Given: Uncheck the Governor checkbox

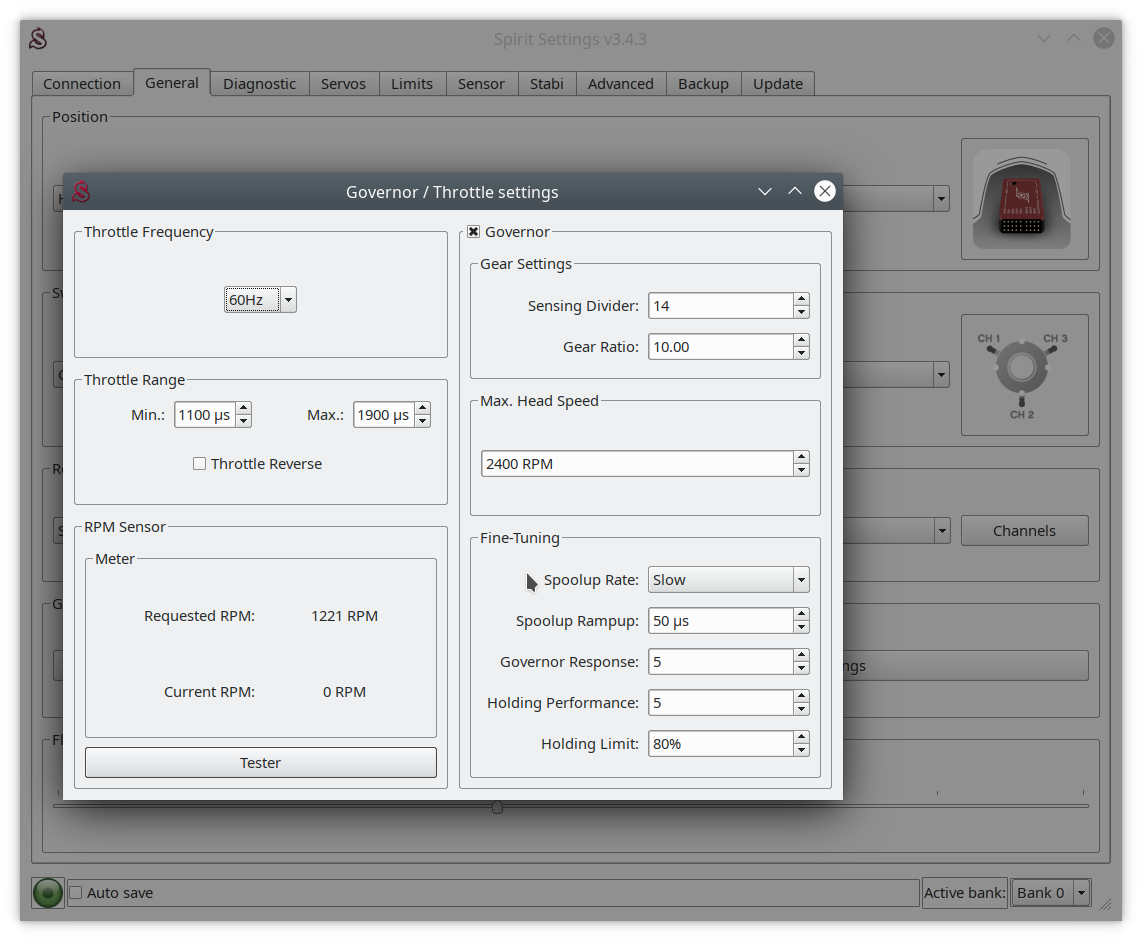Looking at the screenshot, I should coord(474,232).
